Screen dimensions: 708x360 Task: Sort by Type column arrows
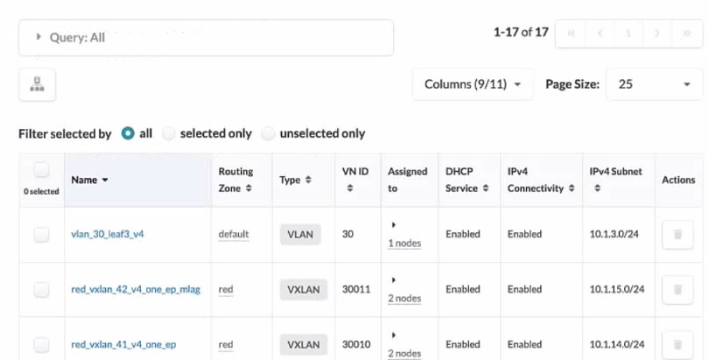click(x=308, y=180)
